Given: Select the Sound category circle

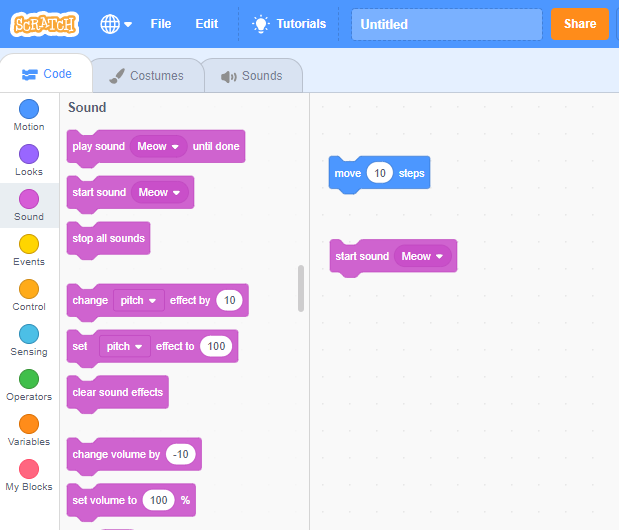Looking at the screenshot, I should (29, 199).
